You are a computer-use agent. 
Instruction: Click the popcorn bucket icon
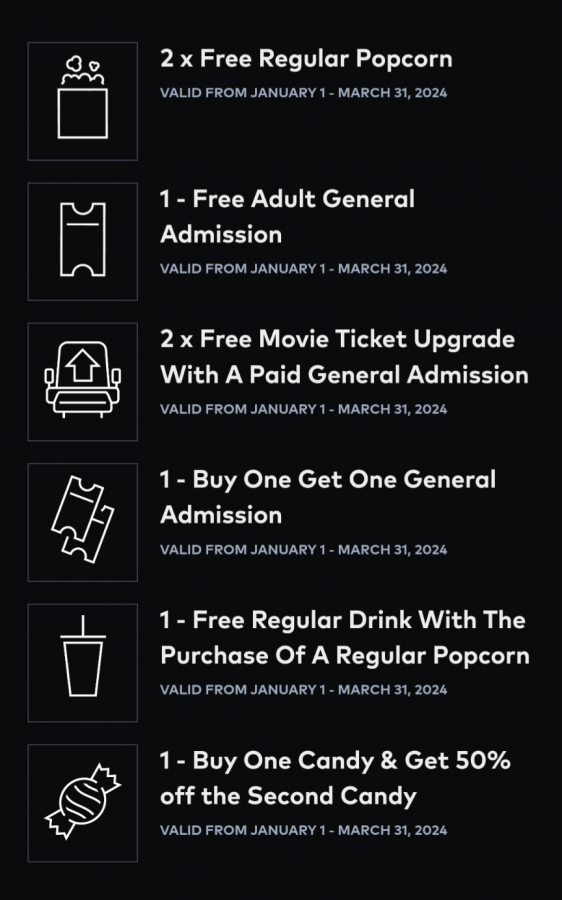[x=83, y=100]
